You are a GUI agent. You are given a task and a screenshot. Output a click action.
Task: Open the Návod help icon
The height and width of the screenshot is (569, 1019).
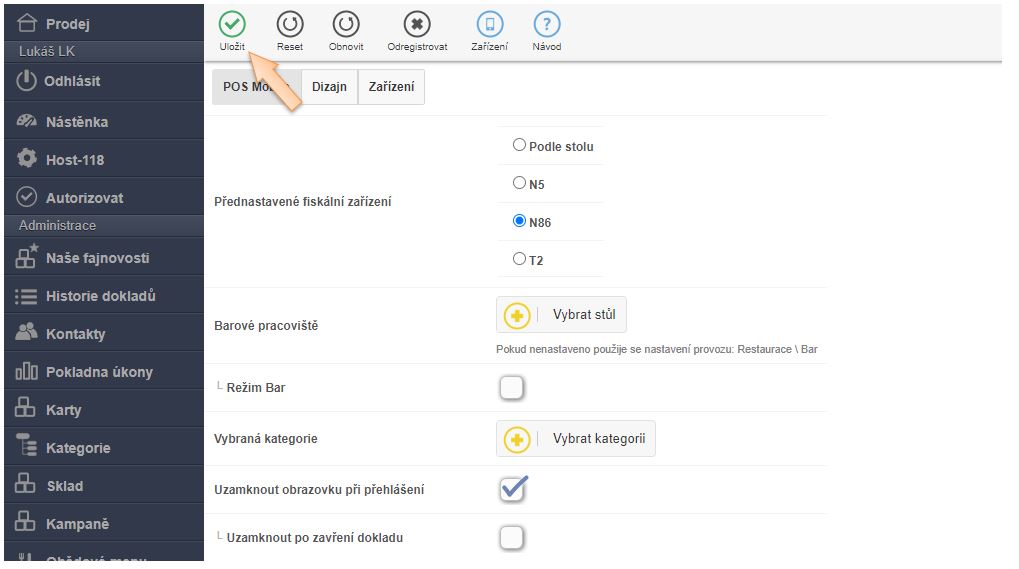(x=546, y=25)
